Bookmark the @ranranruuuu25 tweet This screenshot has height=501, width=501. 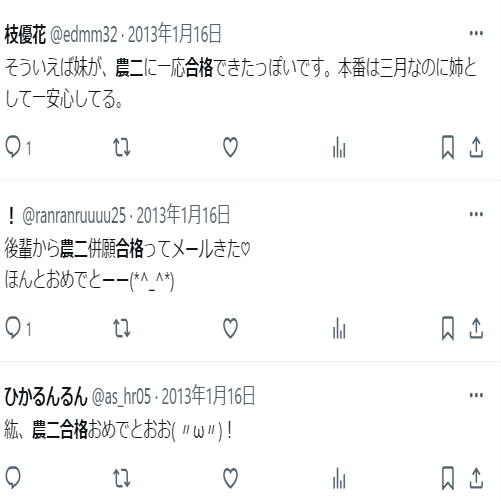448,328
